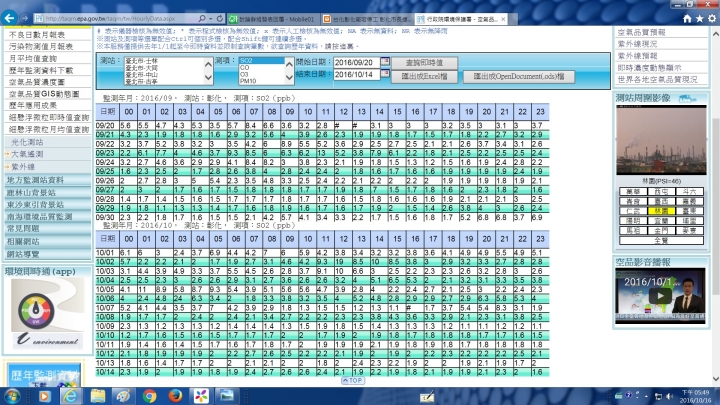
Task: Click the 匯出成Excel檔 export button
Action: (424, 76)
